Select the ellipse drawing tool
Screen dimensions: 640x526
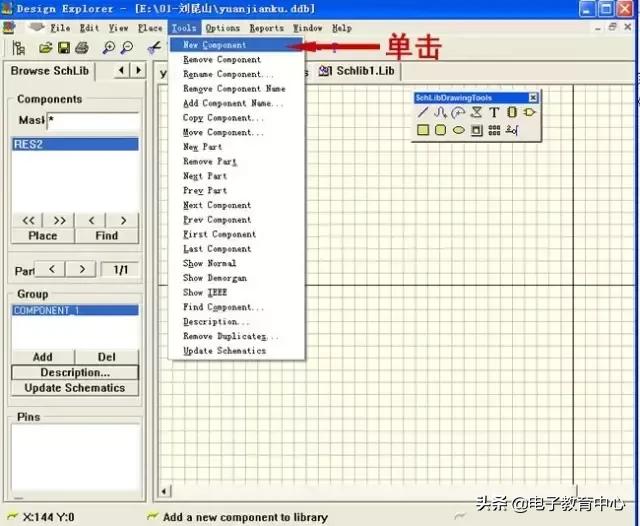[458, 130]
